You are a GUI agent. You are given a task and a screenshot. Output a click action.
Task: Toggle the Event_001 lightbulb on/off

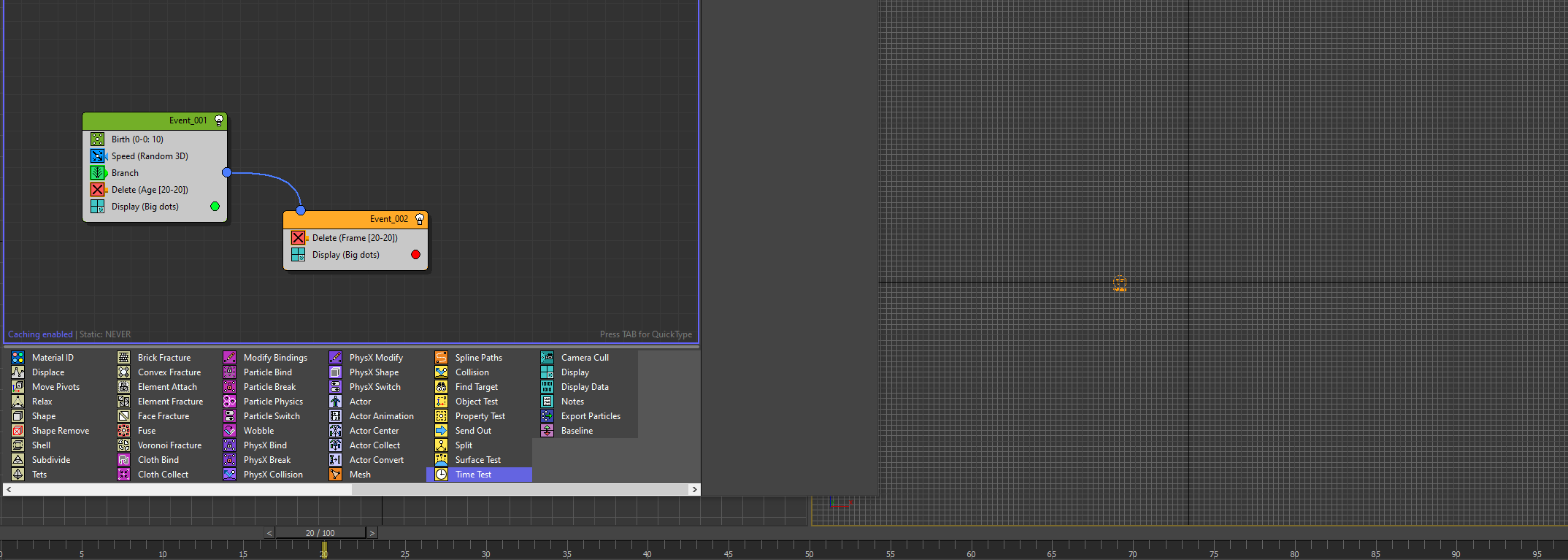218,120
